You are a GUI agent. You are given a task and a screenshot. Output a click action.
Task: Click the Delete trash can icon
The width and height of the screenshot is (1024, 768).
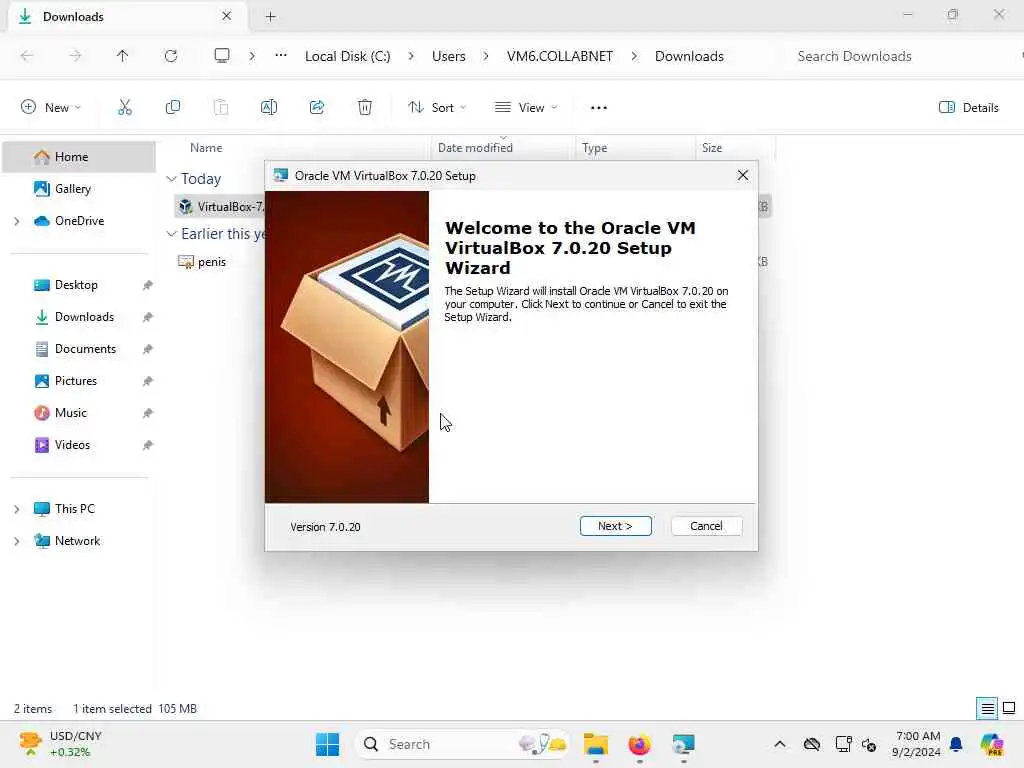[365, 107]
